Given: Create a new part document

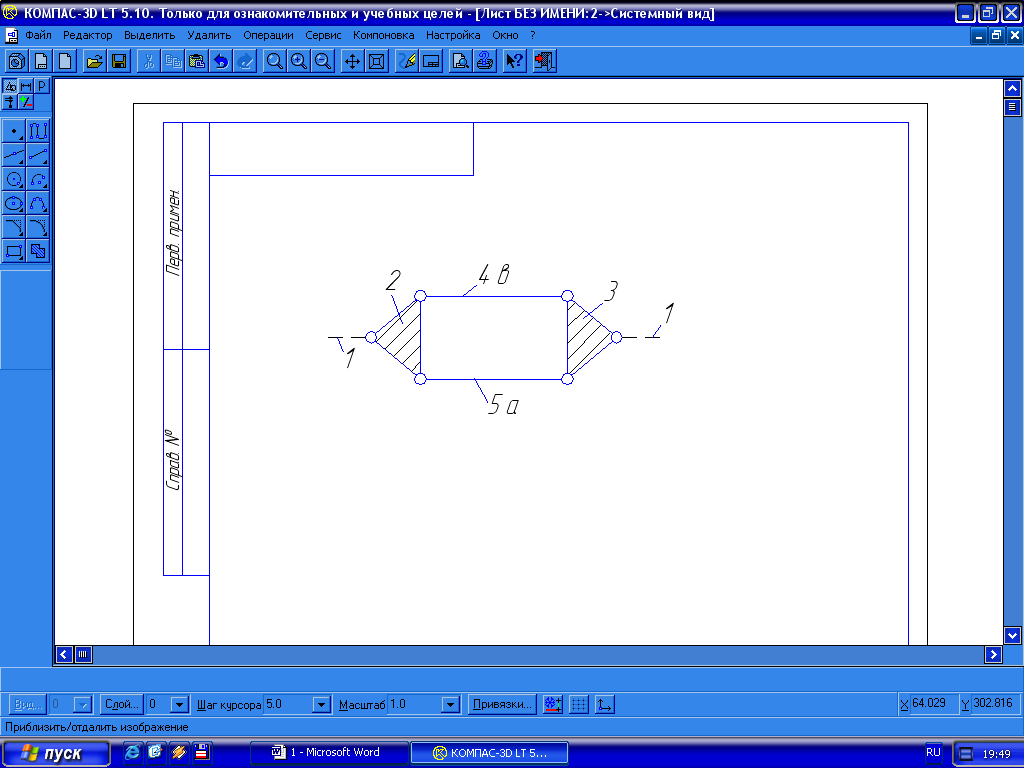Looking at the screenshot, I should click(16, 61).
